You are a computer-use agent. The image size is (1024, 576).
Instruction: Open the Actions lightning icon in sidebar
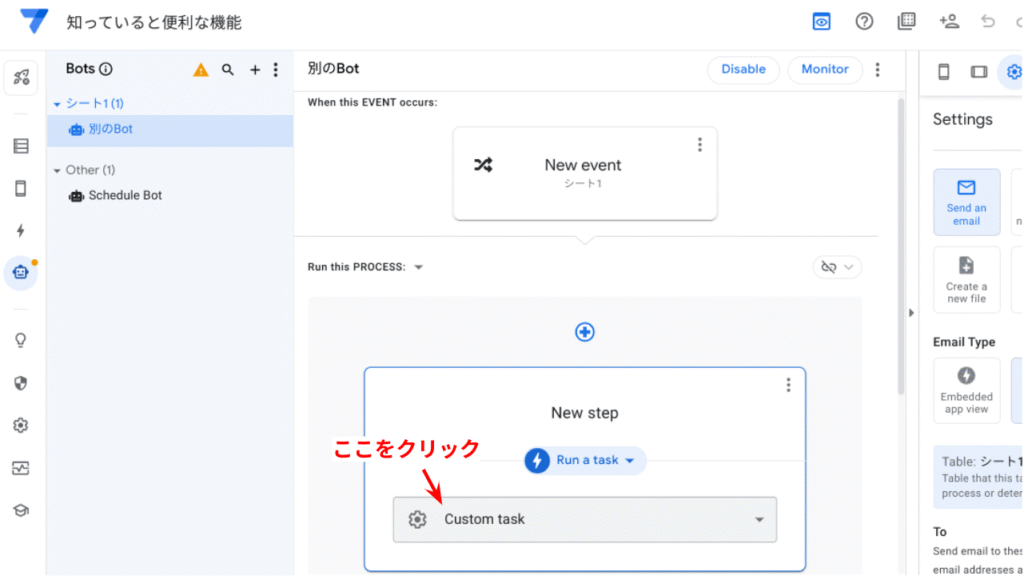[x=21, y=231]
